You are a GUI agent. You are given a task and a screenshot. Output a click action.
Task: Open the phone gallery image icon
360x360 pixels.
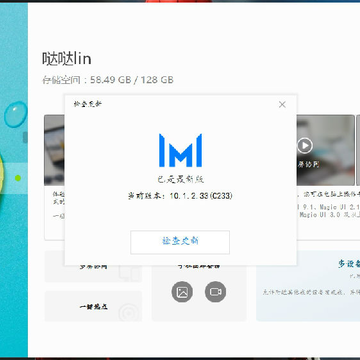tap(182, 292)
